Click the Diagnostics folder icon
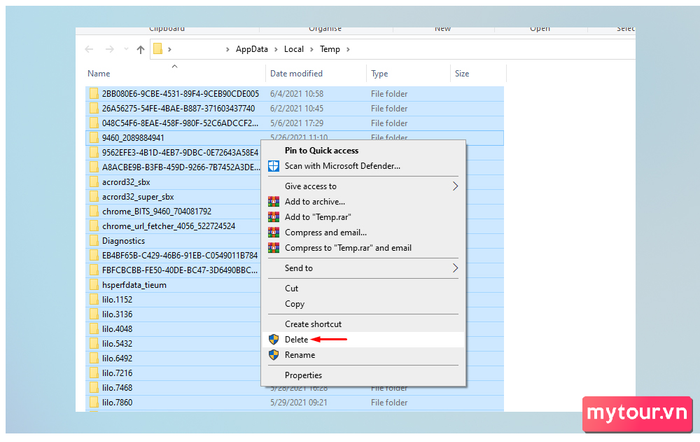The image size is (700, 442). click(94, 241)
